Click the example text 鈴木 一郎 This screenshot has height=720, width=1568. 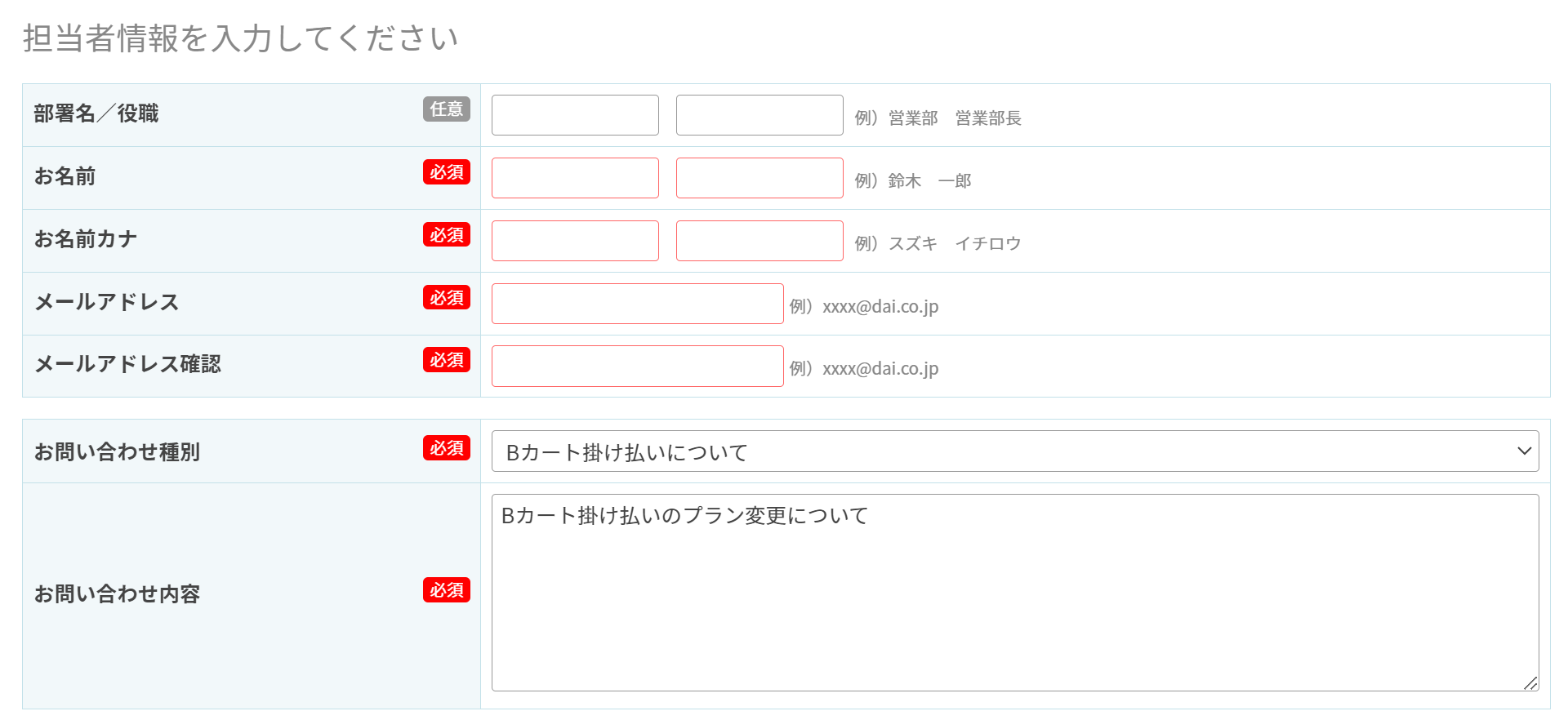(x=930, y=181)
